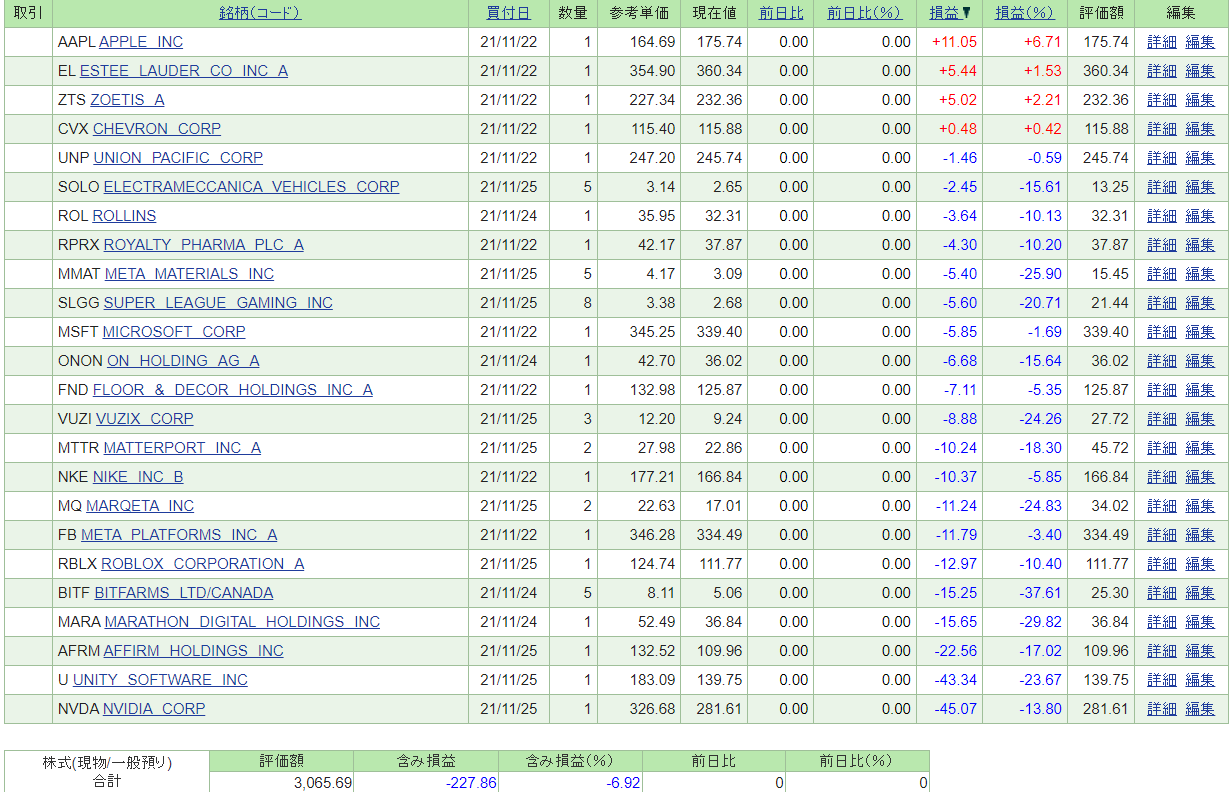
Task: Click 詳細 for the RBLX row
Action: 1162,564
